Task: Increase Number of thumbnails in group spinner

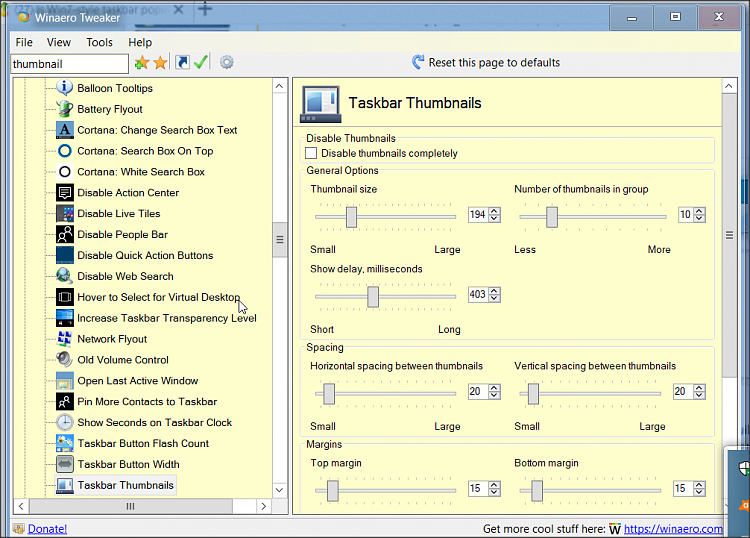Action: point(700,211)
